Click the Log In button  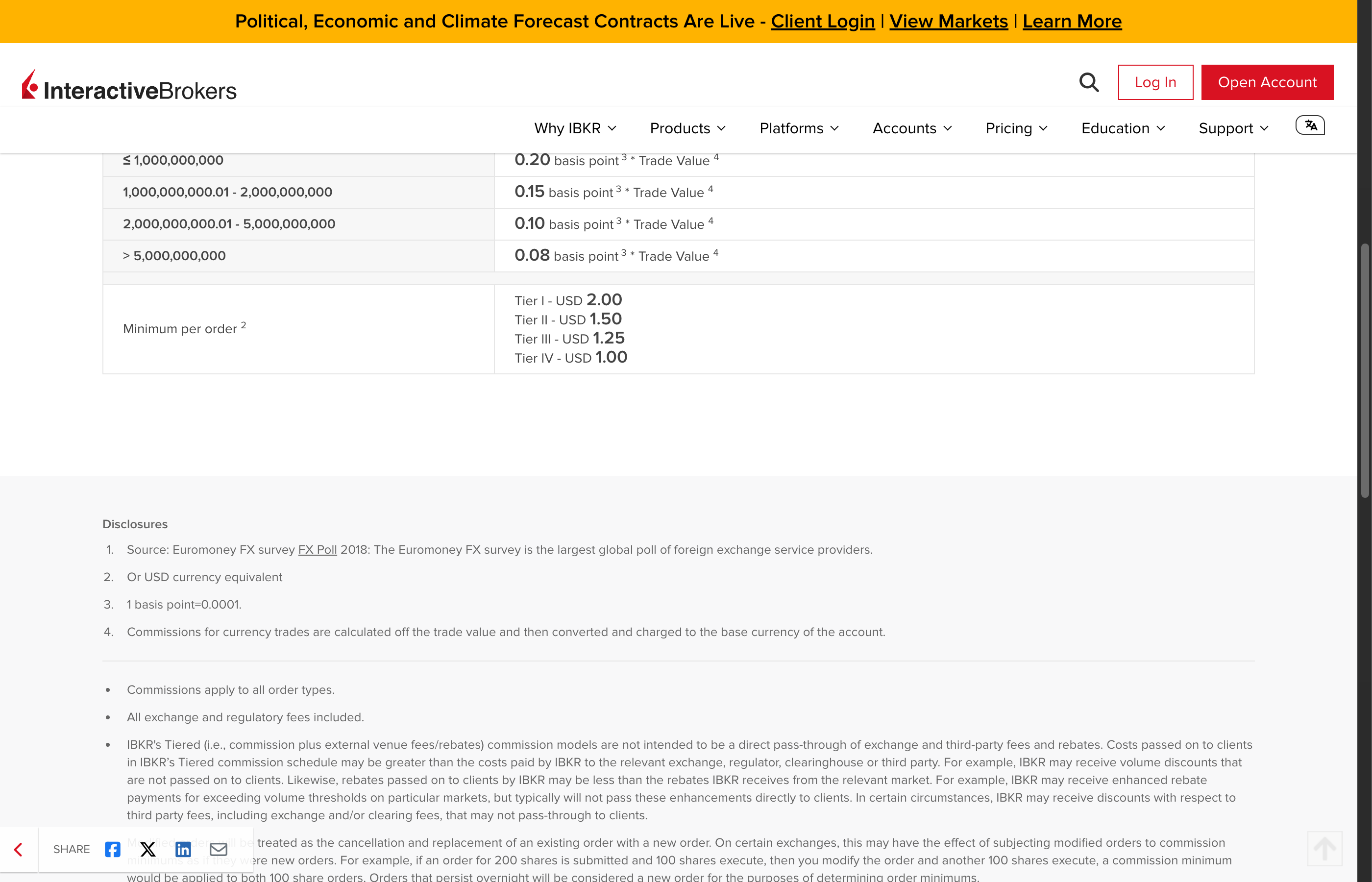pyautogui.click(x=1155, y=82)
